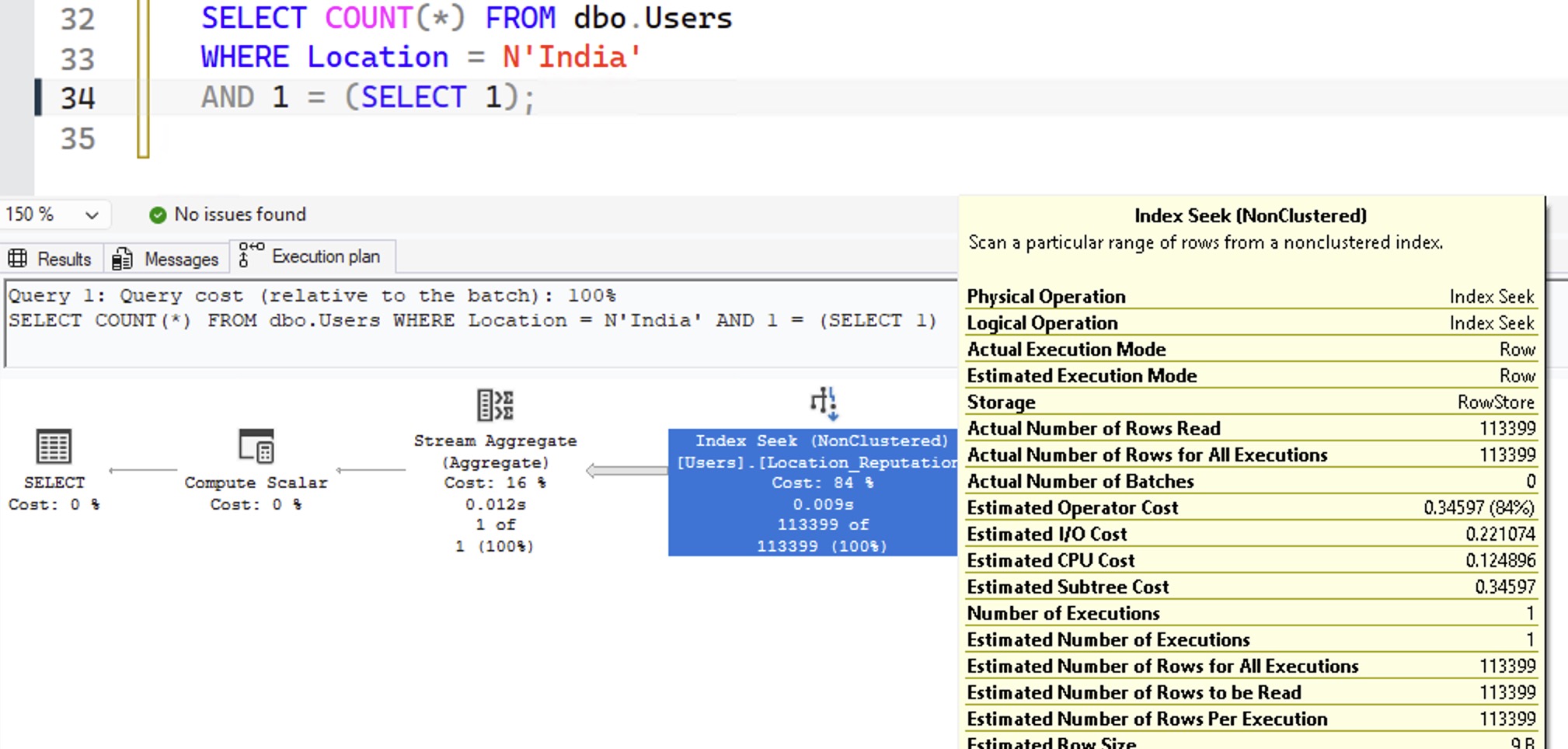Click line 34 in the query editor

pyautogui.click(x=367, y=98)
